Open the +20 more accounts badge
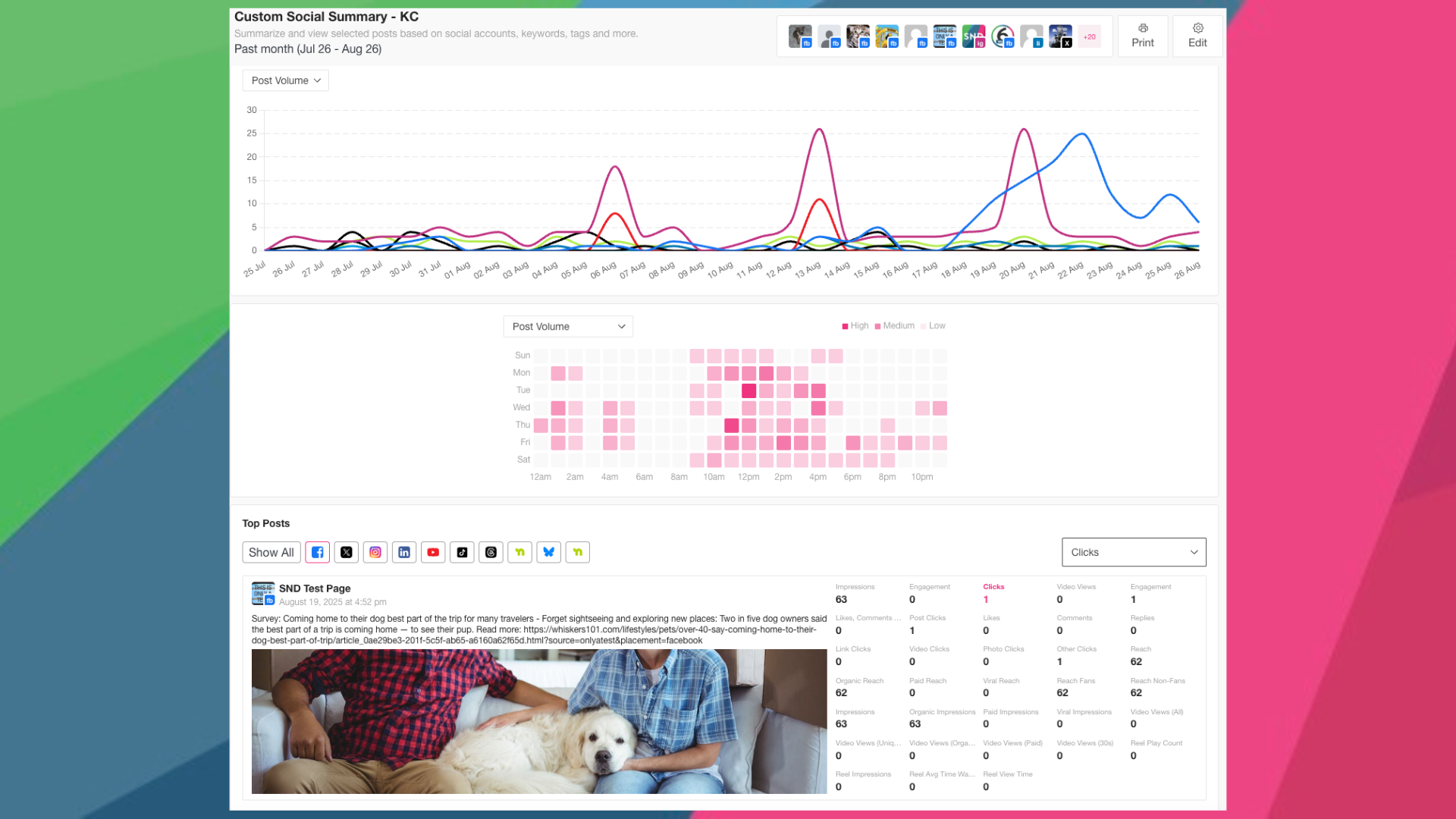1456x819 pixels. tap(1089, 36)
